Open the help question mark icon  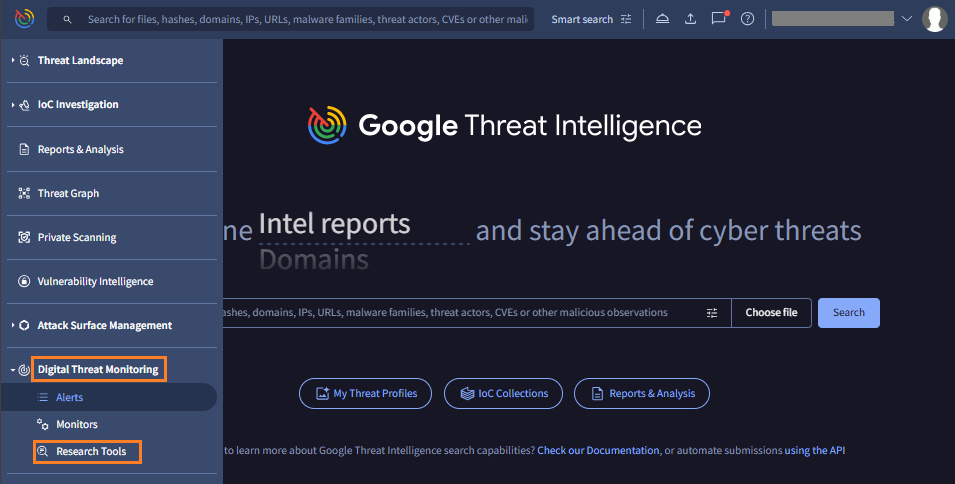(x=747, y=19)
